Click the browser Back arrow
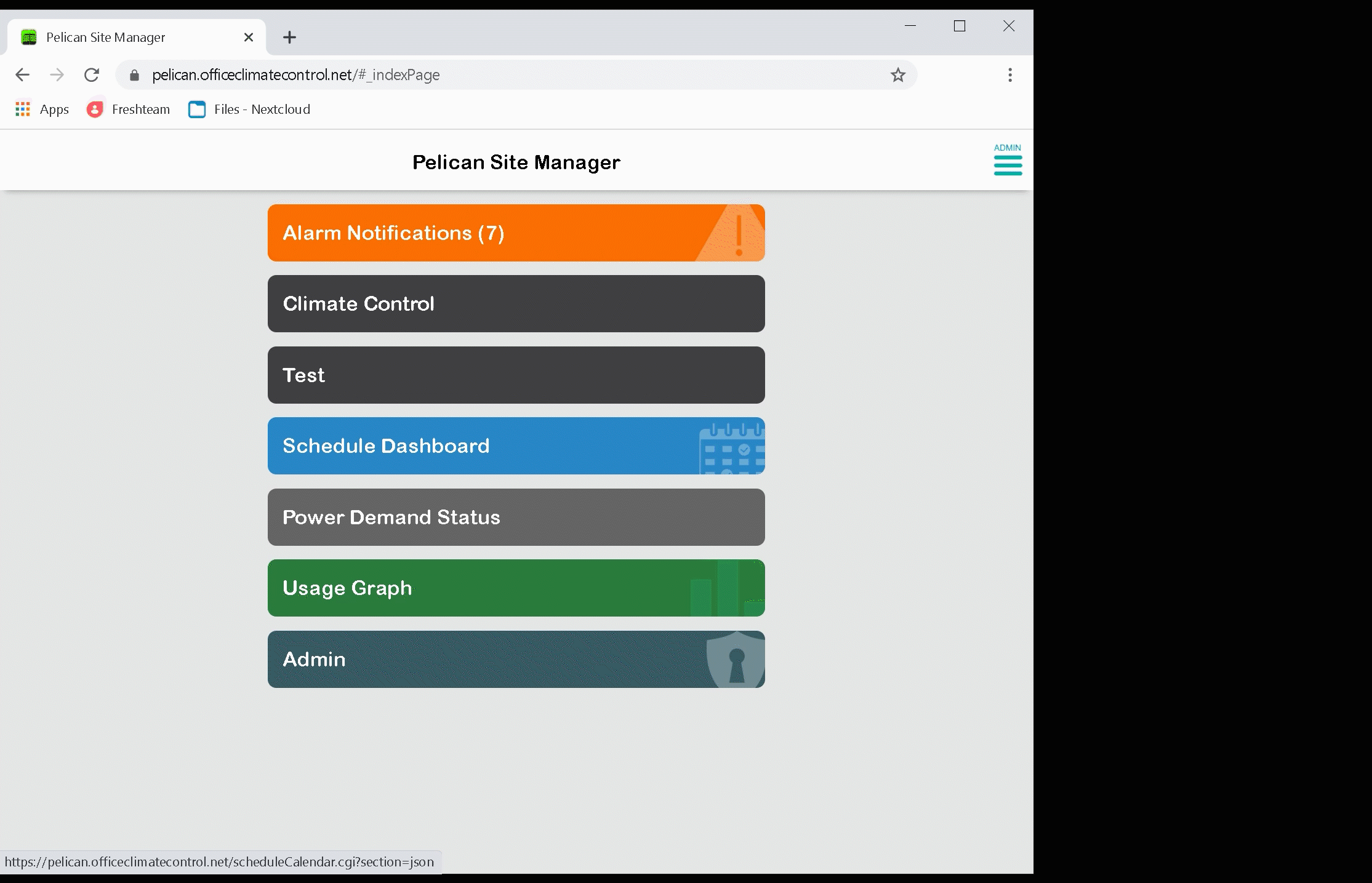 [x=22, y=75]
